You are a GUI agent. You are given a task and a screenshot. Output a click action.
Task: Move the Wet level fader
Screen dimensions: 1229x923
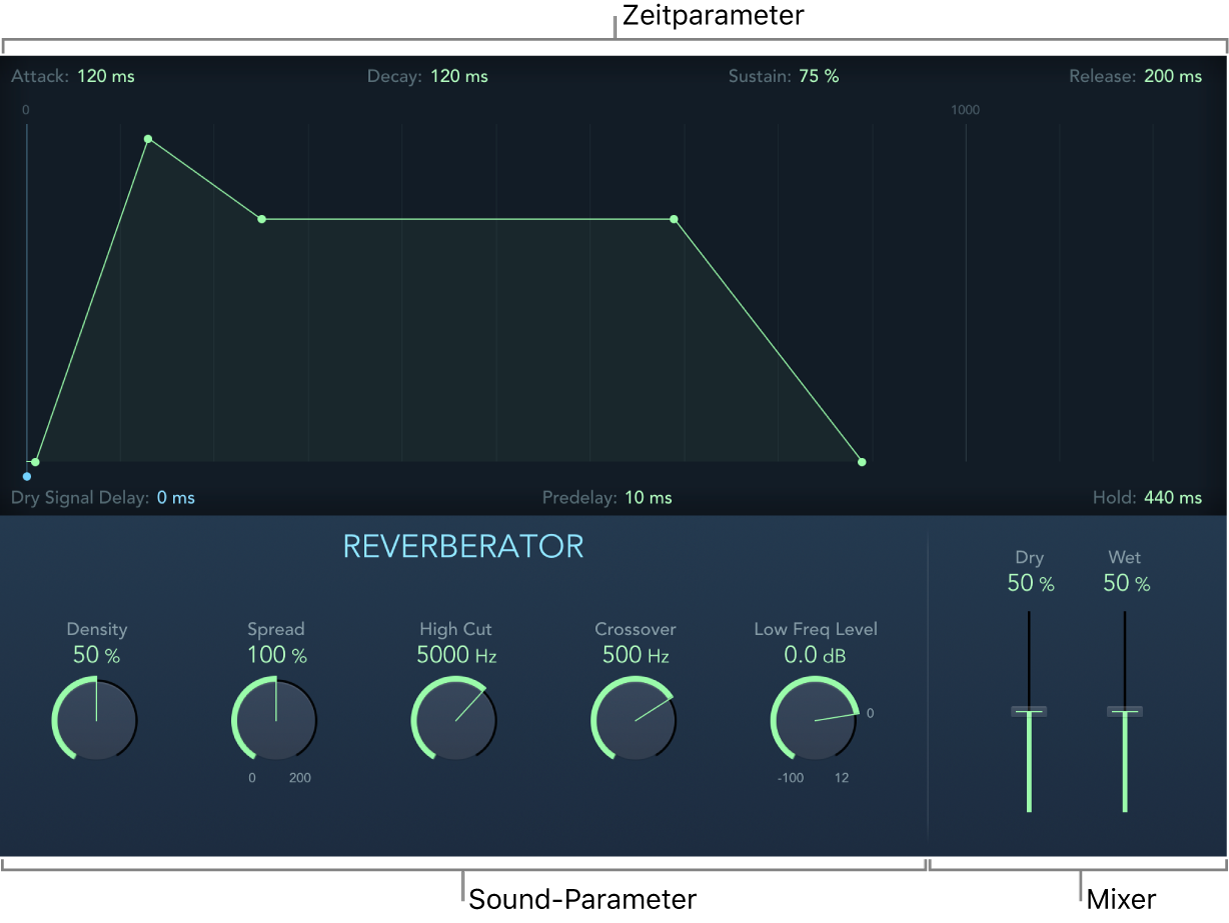coord(1125,711)
